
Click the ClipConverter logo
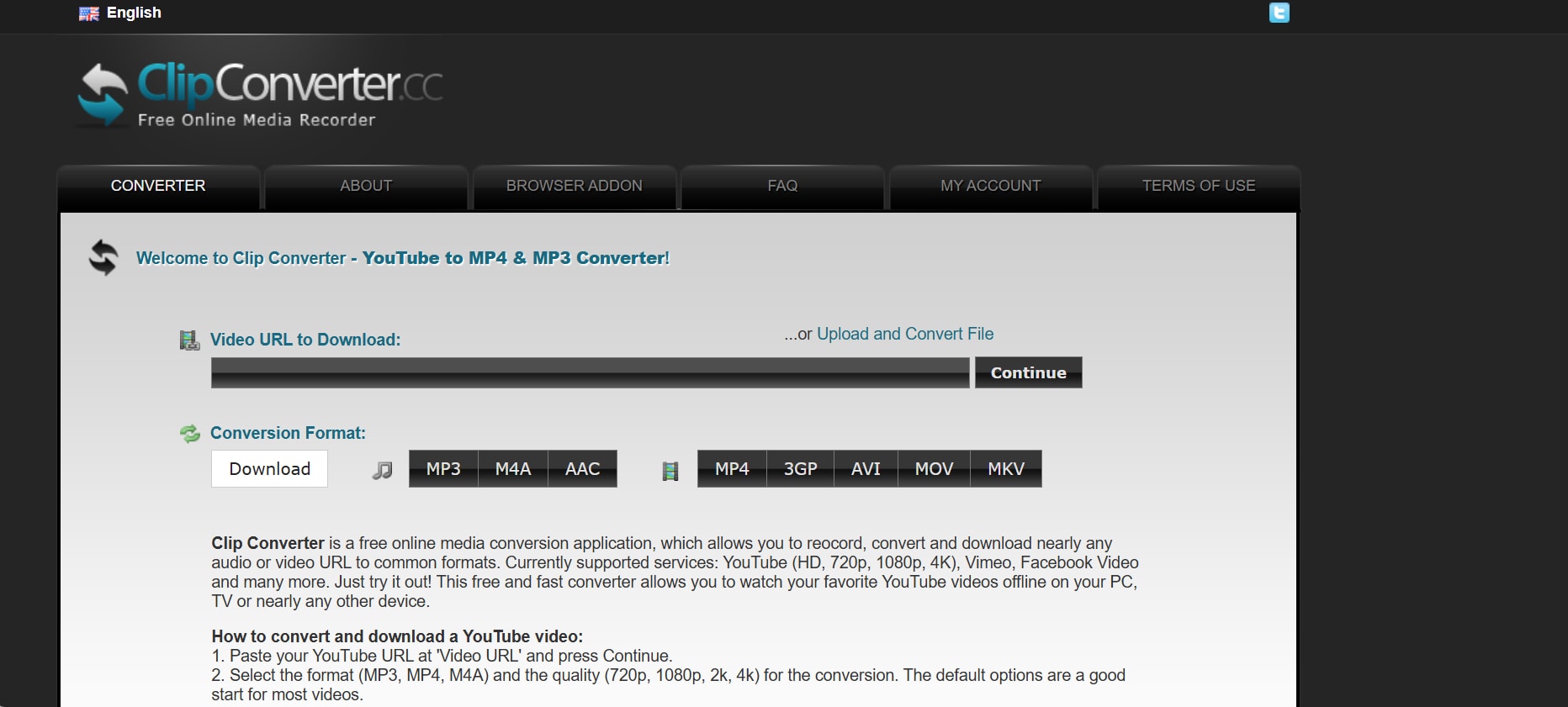(x=260, y=94)
